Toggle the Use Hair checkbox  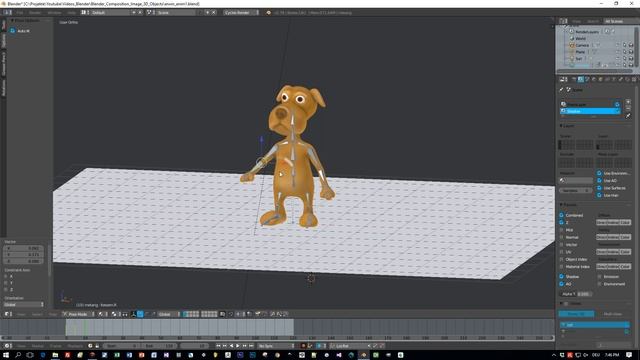click(600, 195)
